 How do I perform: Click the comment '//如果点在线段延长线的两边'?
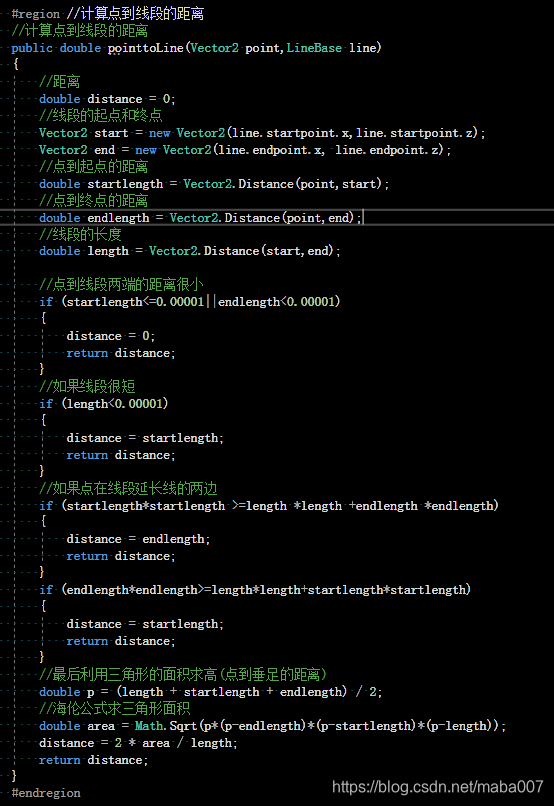[x=128, y=488]
